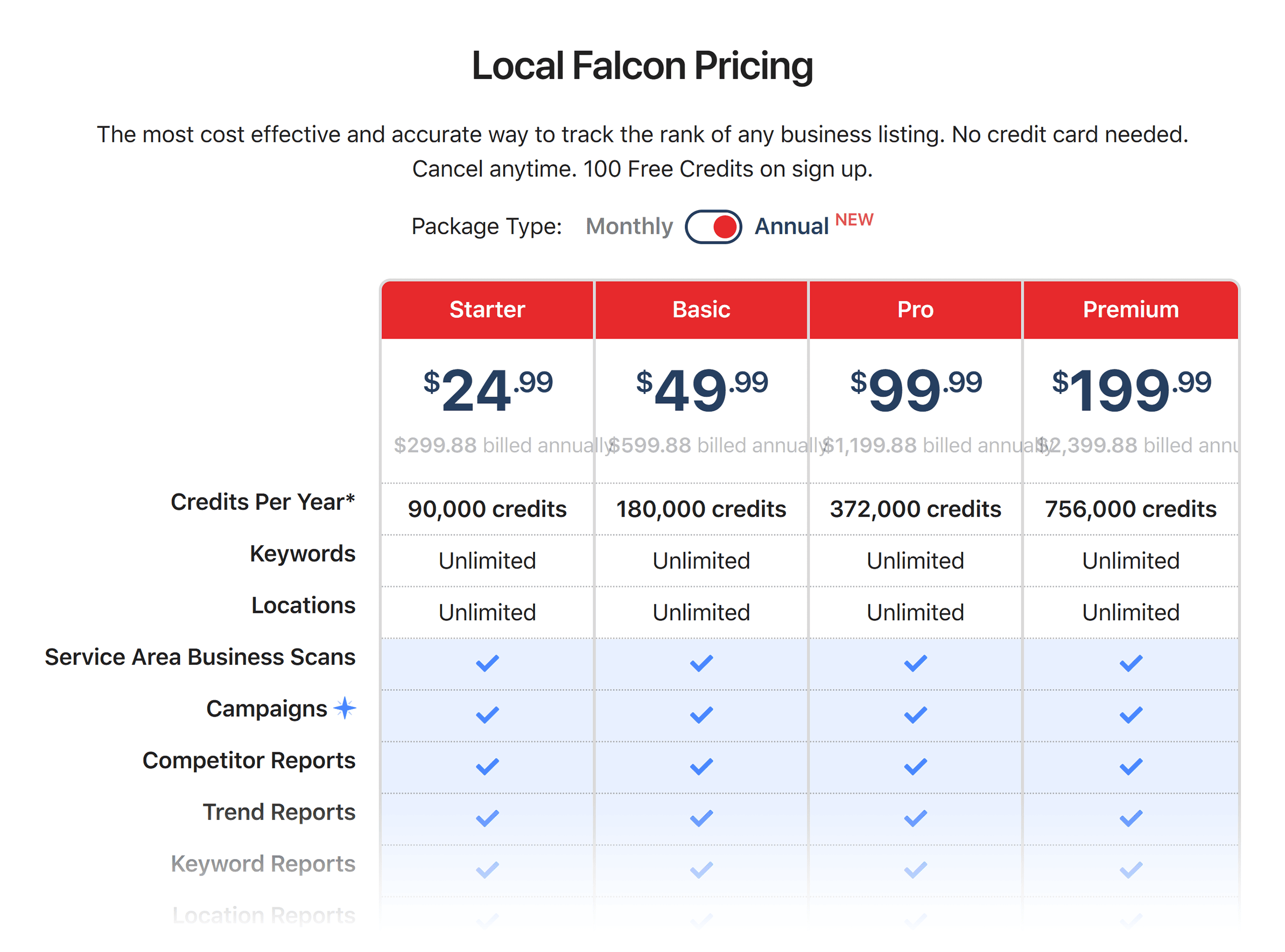Toggle the Annual billing switch

click(713, 227)
